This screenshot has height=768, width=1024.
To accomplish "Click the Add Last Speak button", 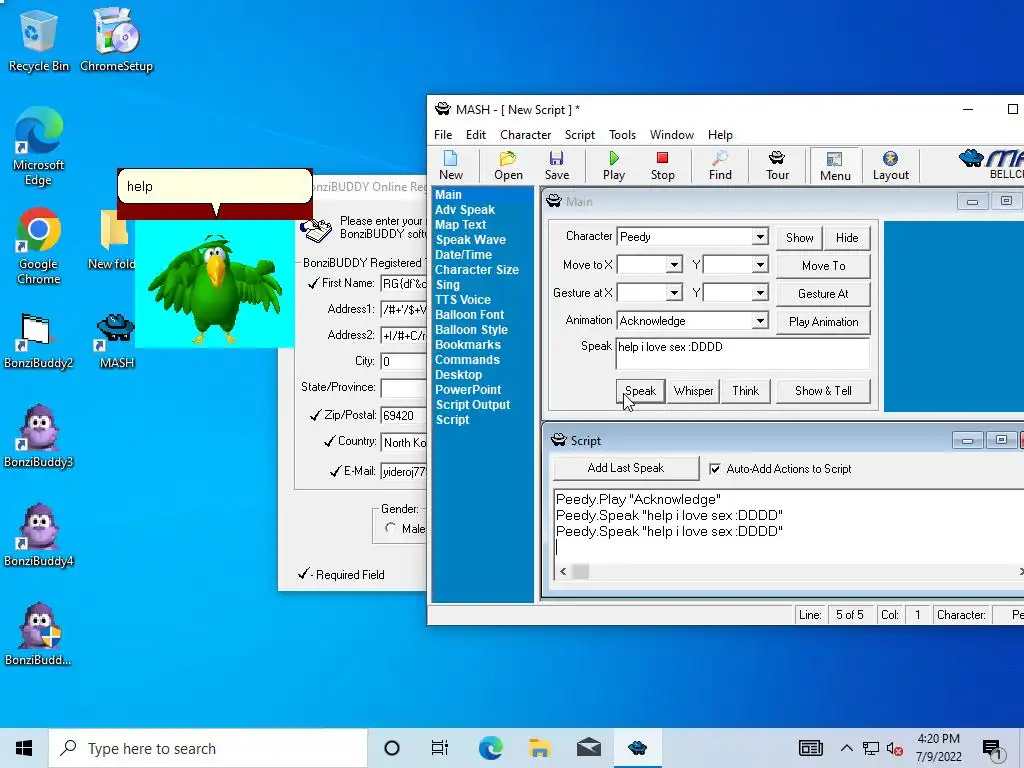I will [x=626, y=468].
